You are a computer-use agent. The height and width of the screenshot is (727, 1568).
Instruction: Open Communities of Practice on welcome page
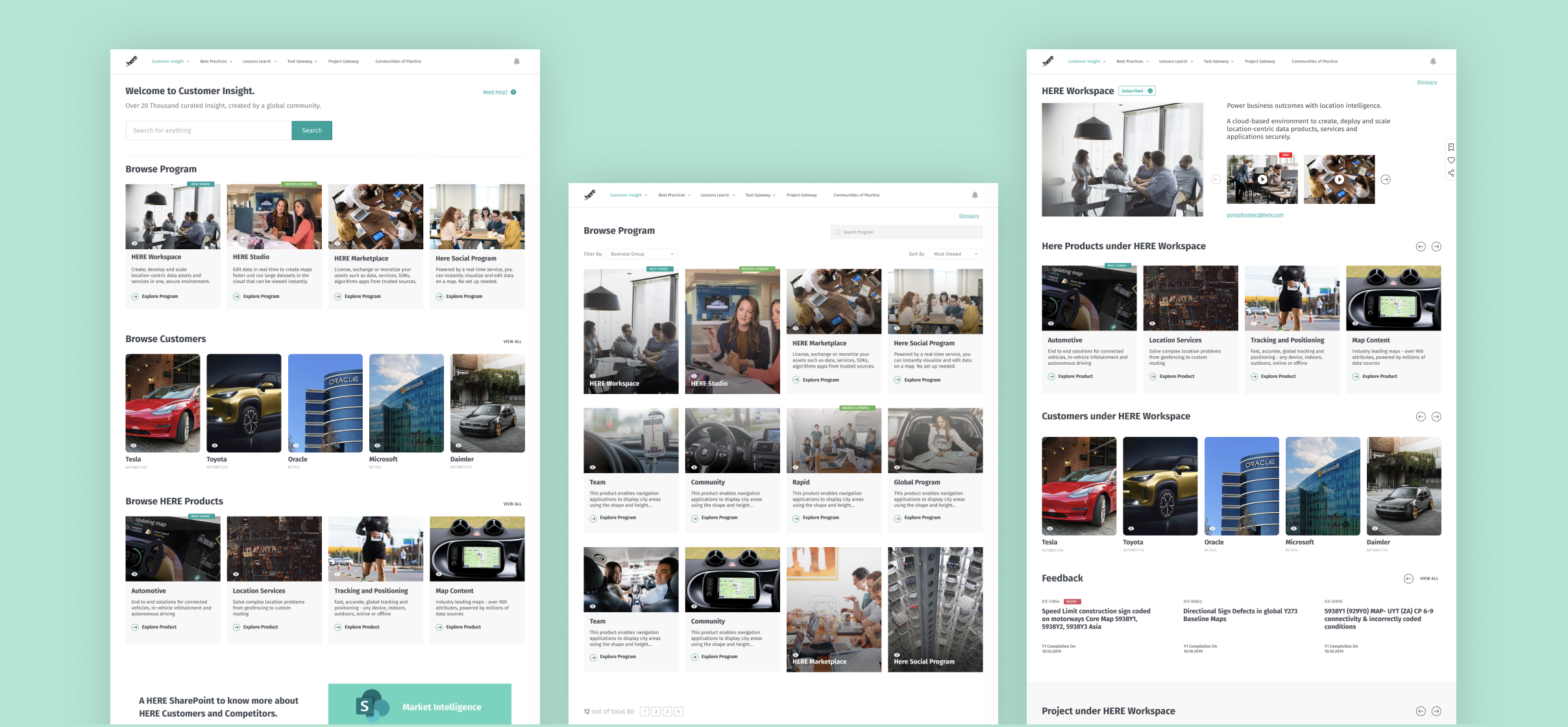[398, 62]
